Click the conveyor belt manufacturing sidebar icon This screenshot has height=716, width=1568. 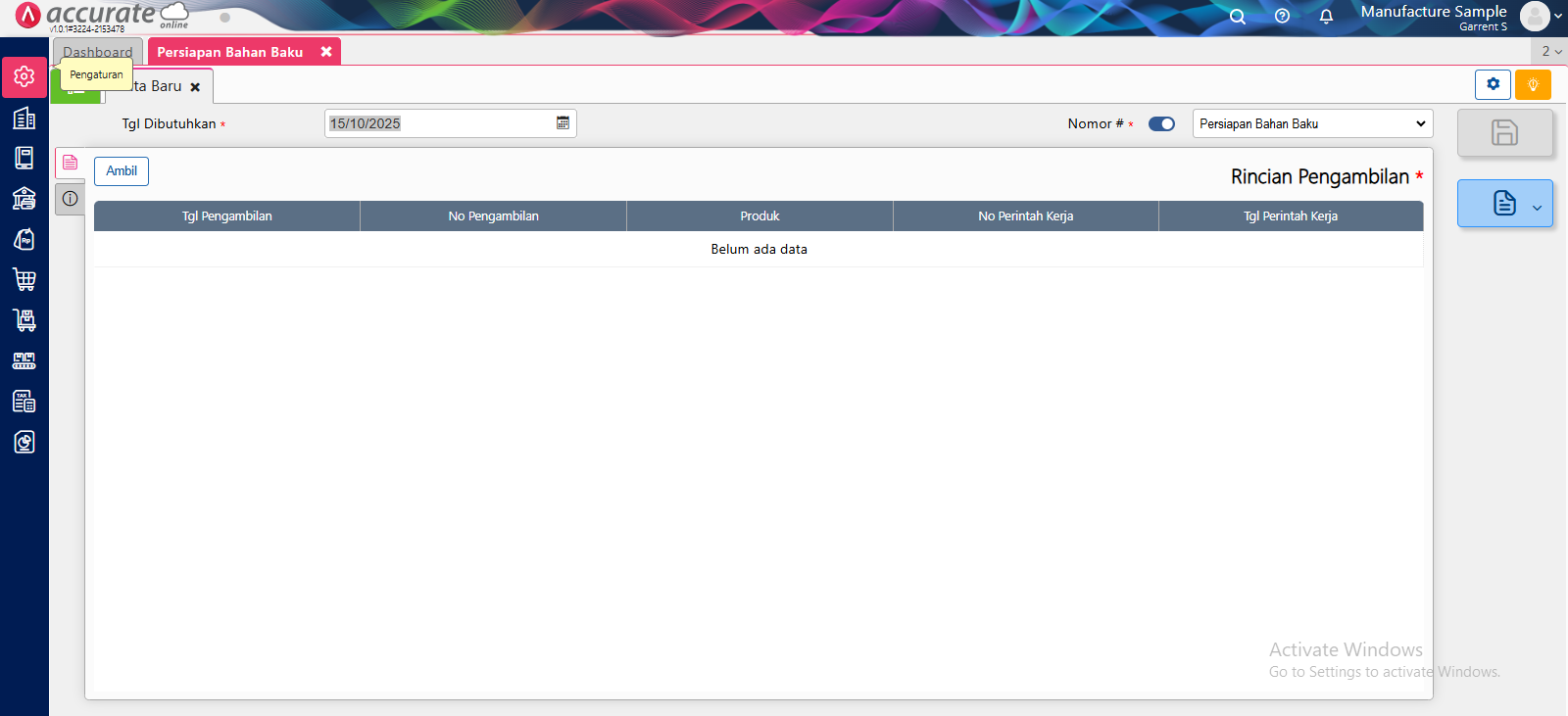pyautogui.click(x=24, y=361)
